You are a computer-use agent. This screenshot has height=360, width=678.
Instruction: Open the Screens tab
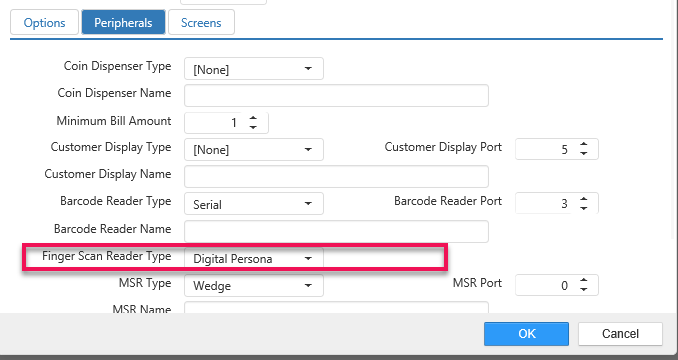[x=201, y=22]
